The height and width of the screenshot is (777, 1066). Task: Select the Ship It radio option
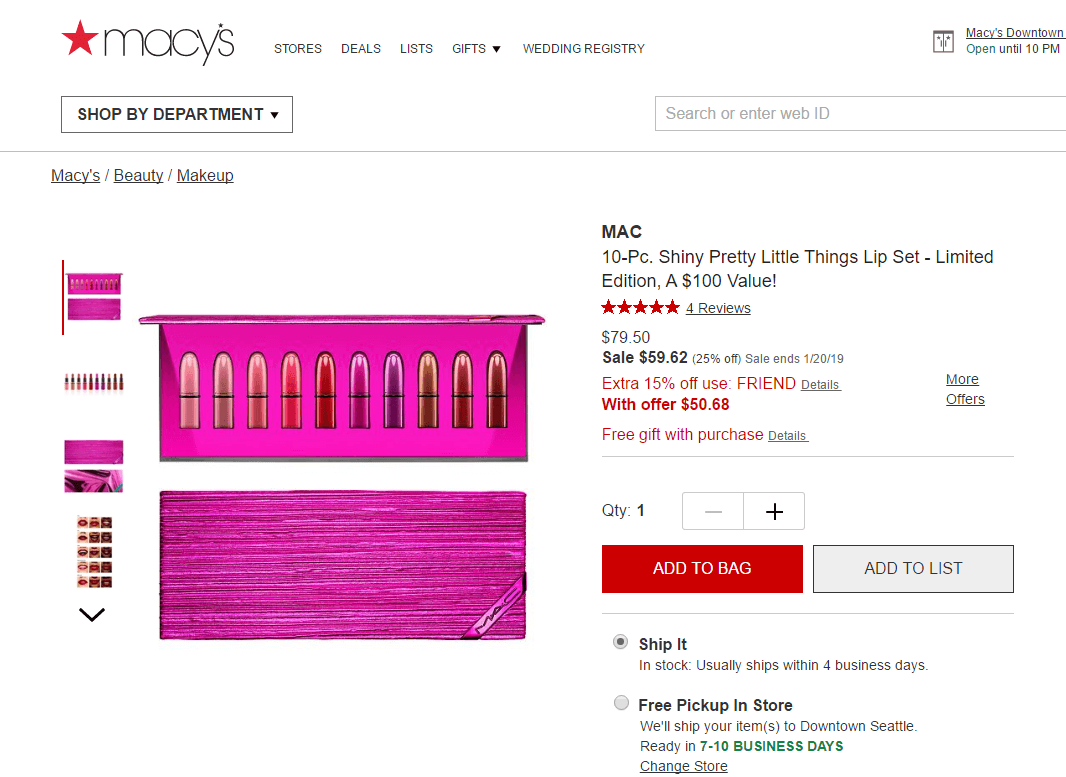pos(621,642)
